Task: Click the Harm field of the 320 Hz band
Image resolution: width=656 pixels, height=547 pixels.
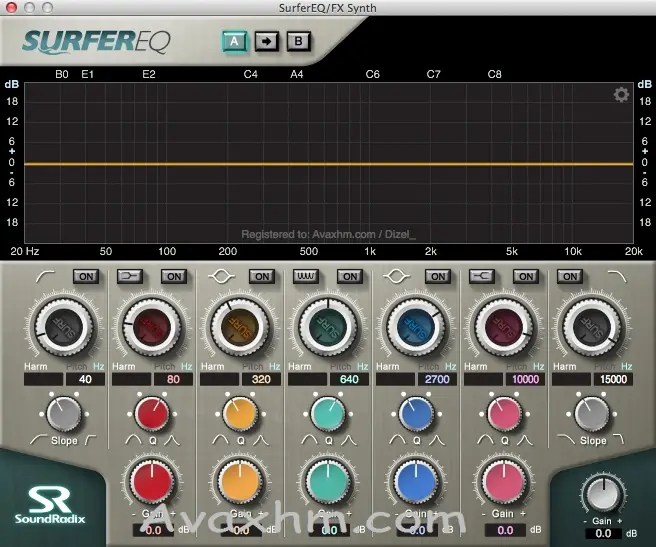Action: pyautogui.click(x=219, y=379)
